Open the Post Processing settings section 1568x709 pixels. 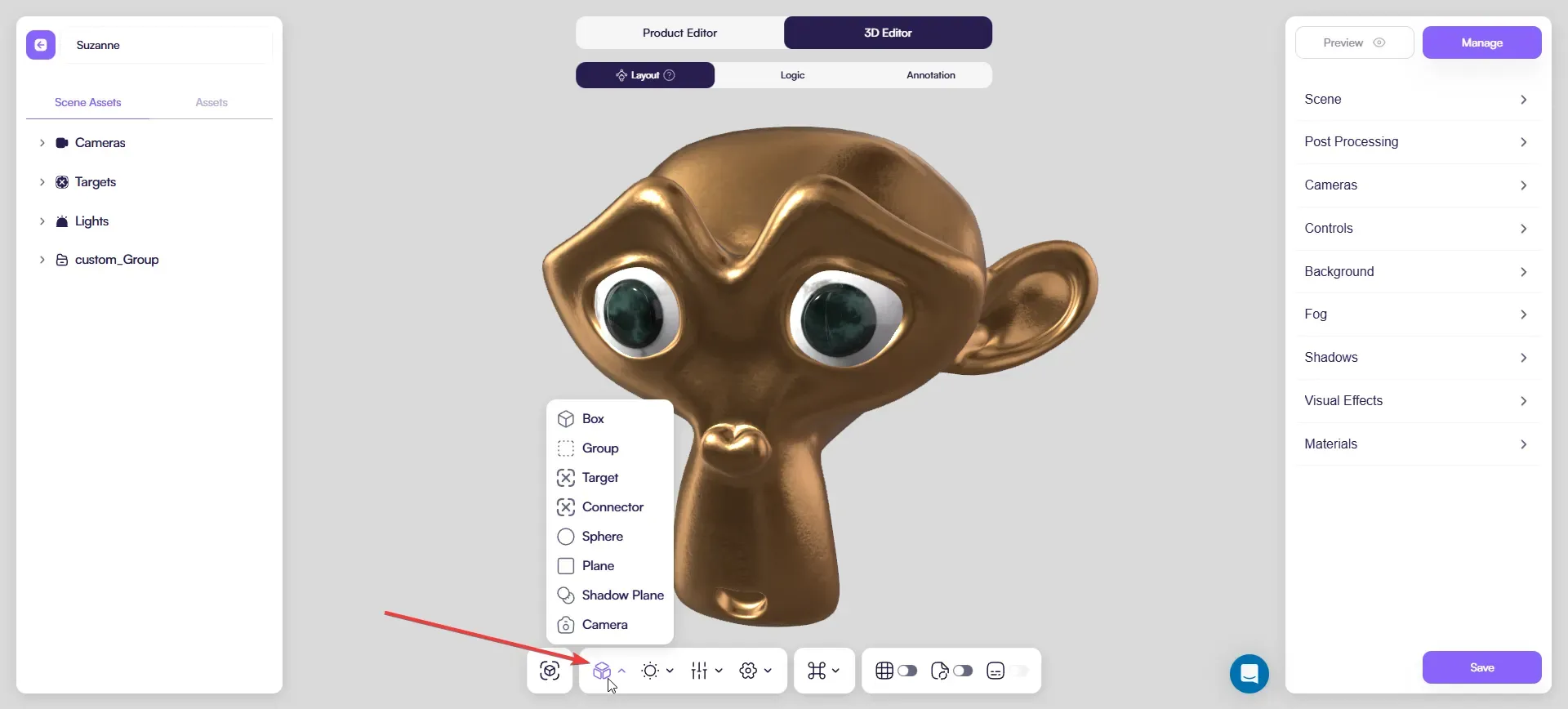coord(1415,142)
